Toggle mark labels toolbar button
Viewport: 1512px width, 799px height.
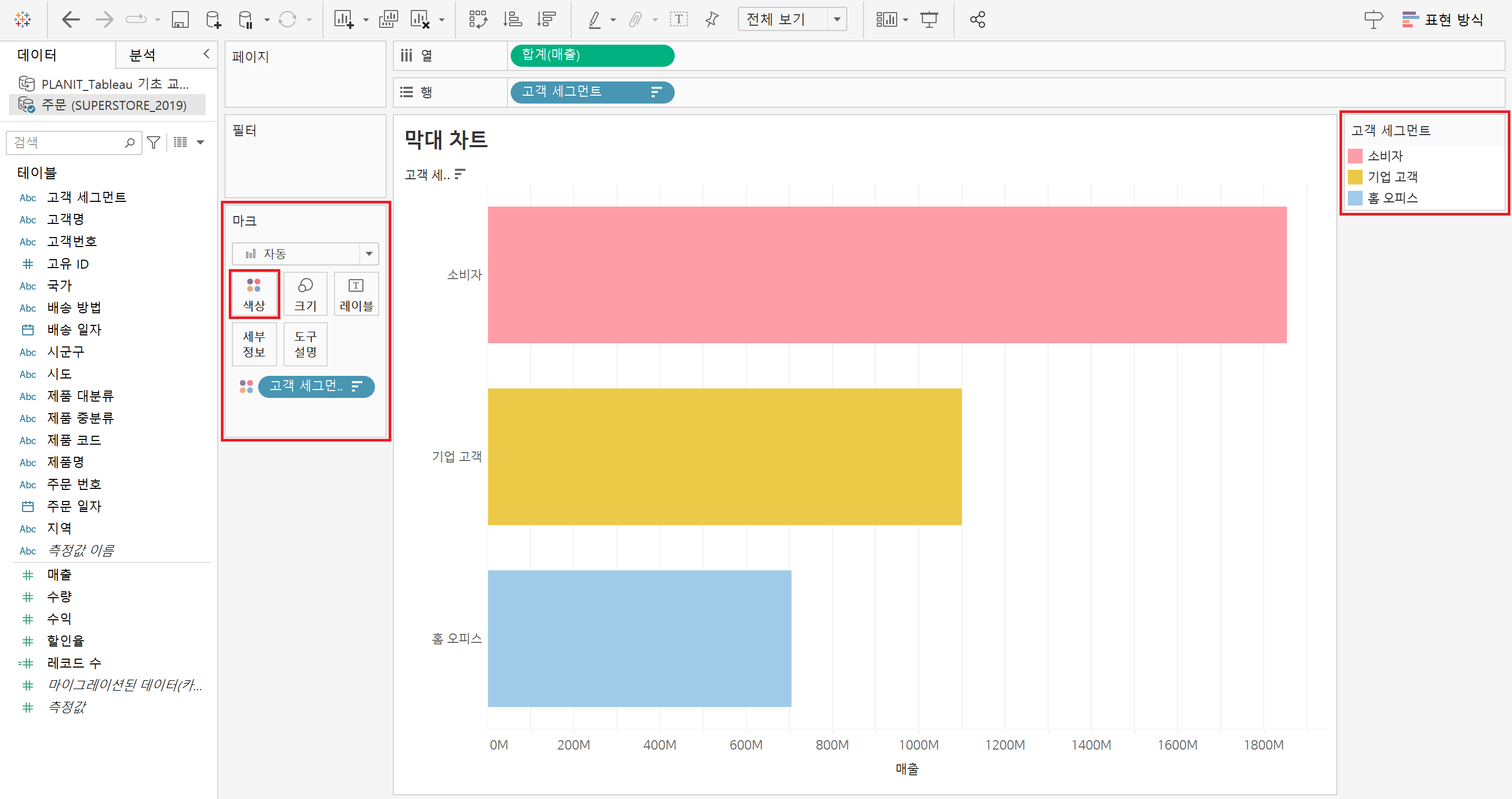click(x=678, y=19)
